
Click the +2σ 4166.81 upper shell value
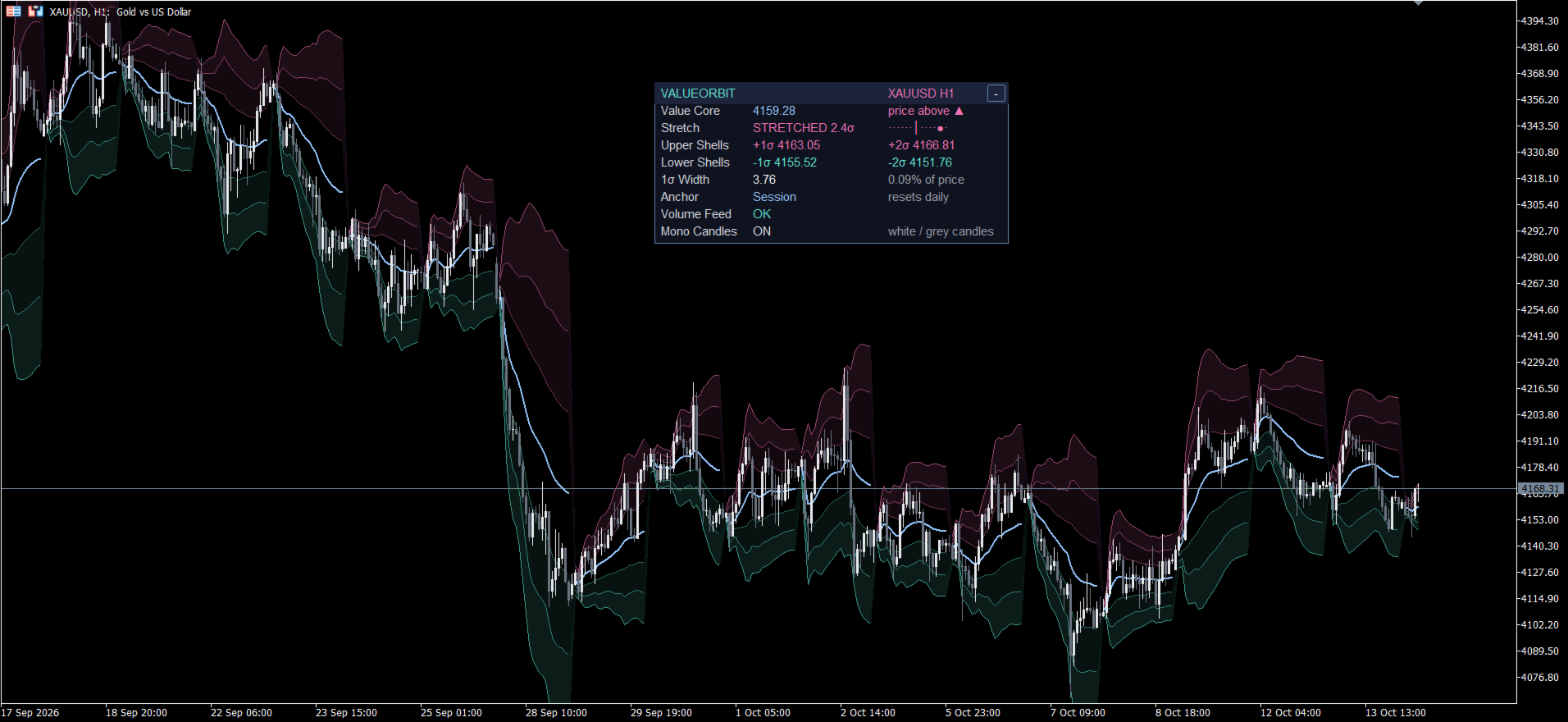coord(922,145)
